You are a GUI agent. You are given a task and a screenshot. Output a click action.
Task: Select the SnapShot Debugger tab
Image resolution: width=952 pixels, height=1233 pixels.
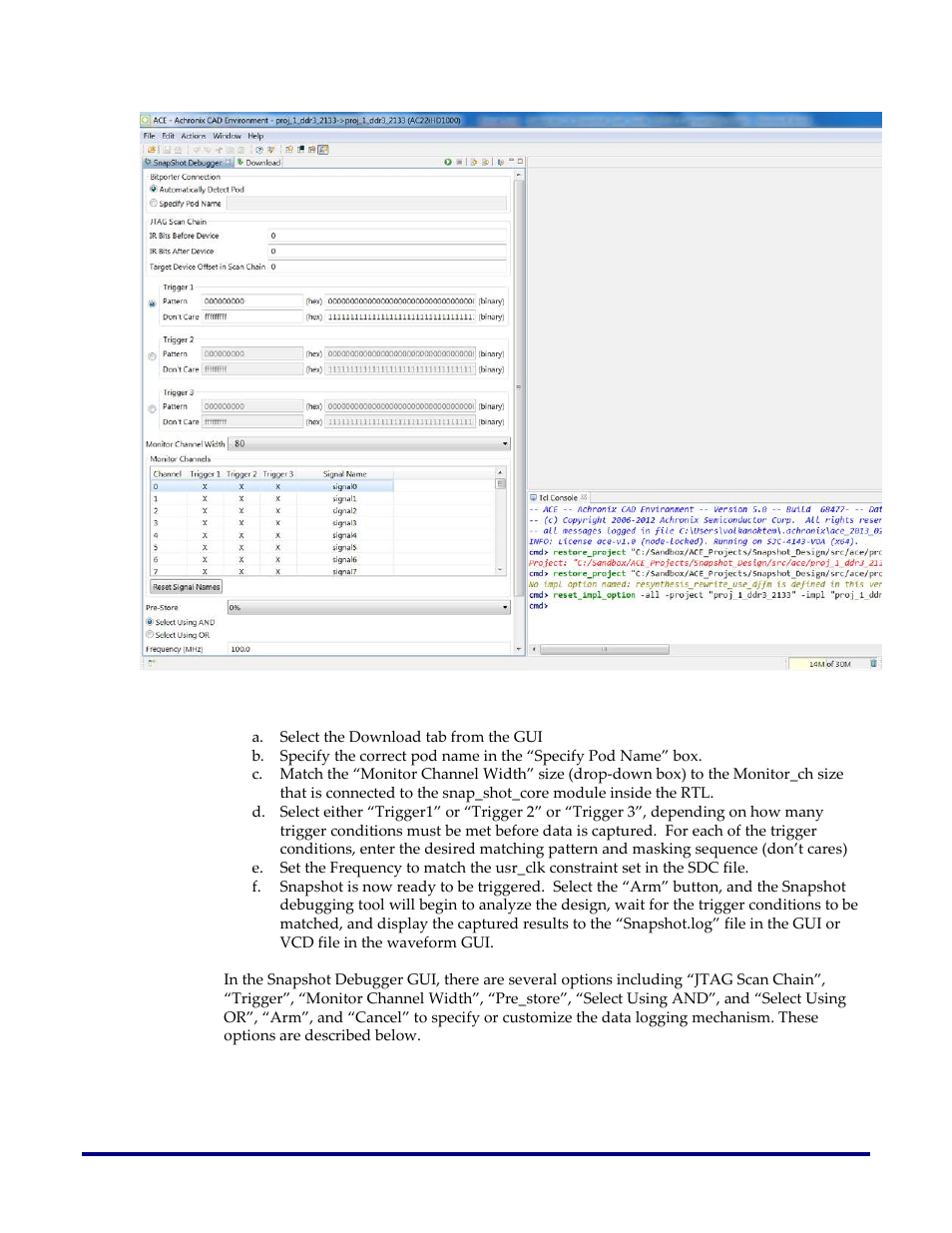click(x=187, y=162)
